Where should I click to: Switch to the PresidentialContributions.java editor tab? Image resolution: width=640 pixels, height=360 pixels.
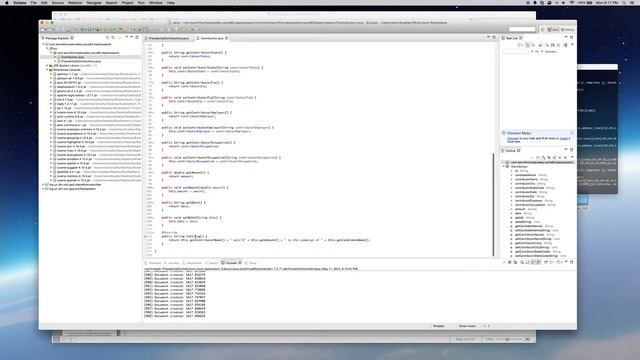click(x=169, y=38)
